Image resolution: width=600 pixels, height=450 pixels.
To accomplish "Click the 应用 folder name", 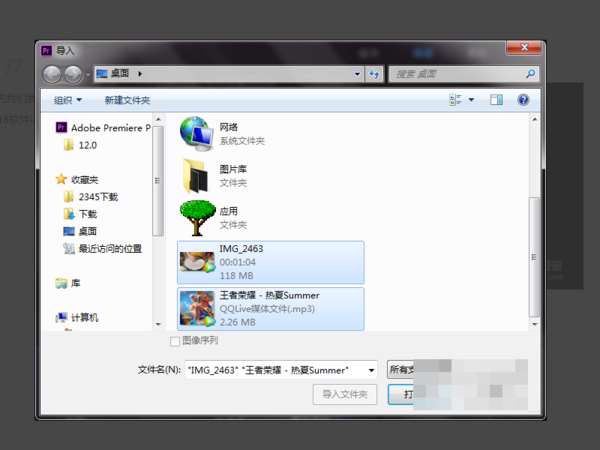I will (229, 211).
